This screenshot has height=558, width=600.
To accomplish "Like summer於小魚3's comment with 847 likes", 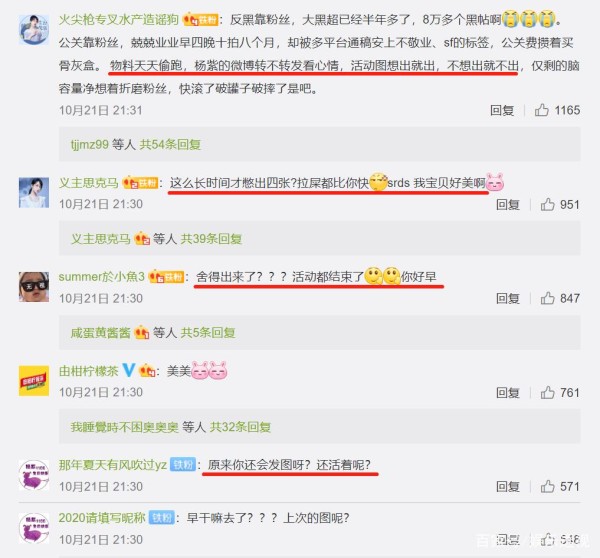I will [548, 298].
